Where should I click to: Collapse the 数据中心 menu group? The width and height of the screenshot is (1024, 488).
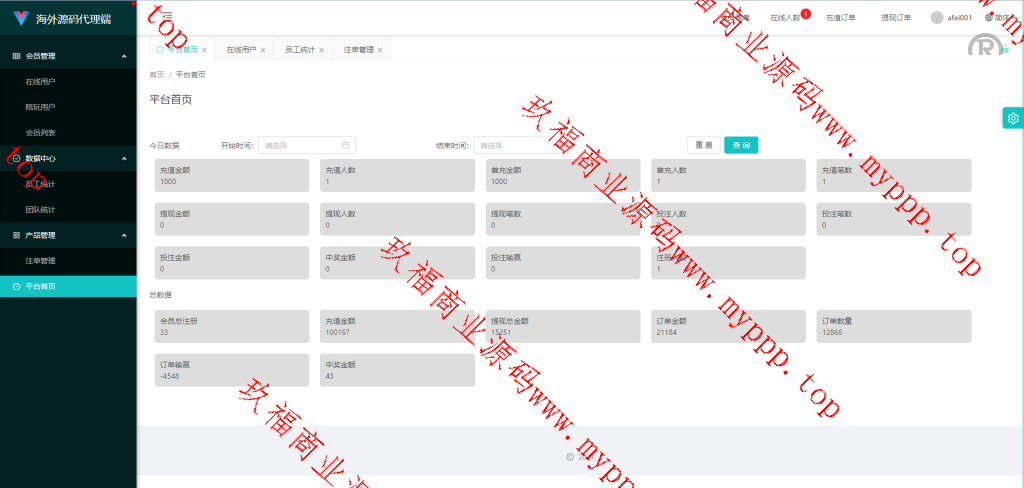click(x=123, y=158)
